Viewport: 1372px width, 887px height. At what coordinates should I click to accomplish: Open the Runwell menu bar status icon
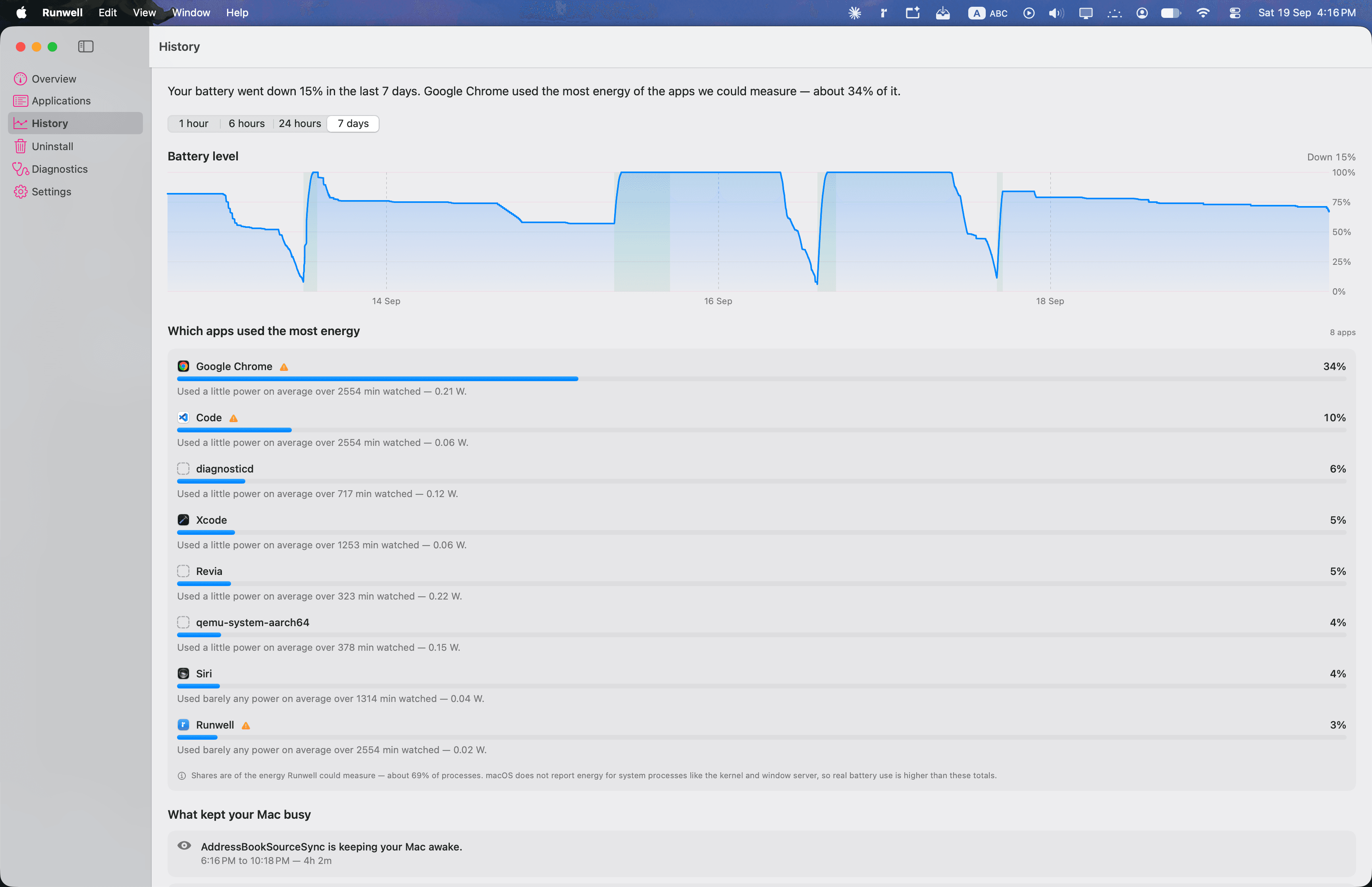point(884,13)
